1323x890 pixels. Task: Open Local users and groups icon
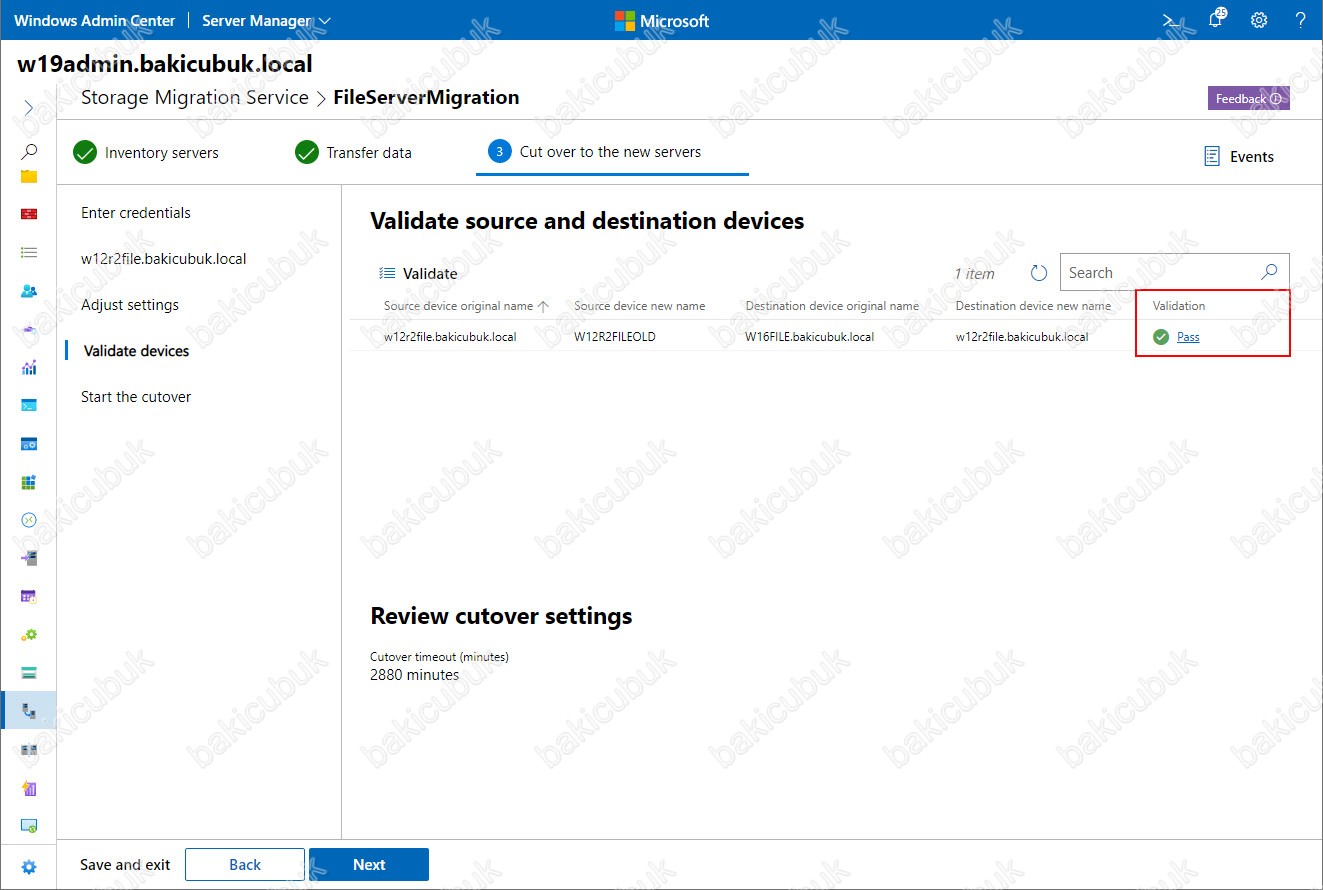click(29, 291)
